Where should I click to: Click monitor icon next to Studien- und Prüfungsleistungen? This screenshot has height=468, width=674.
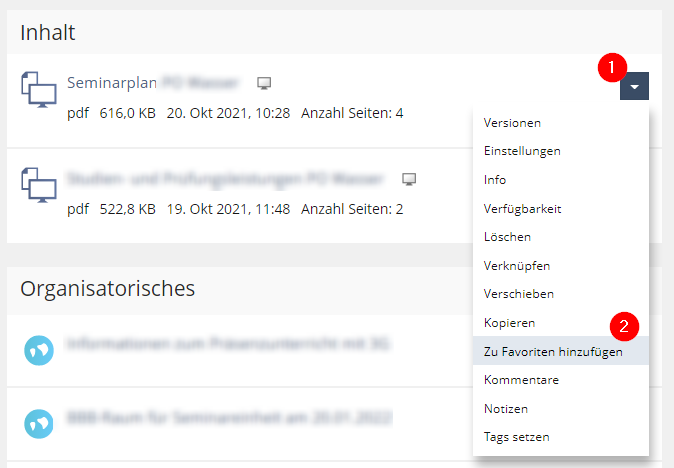408,179
